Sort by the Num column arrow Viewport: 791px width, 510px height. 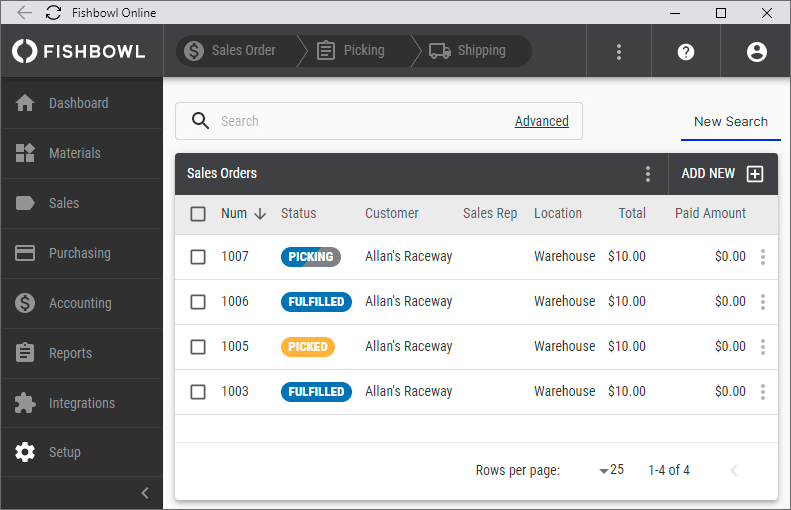260,214
